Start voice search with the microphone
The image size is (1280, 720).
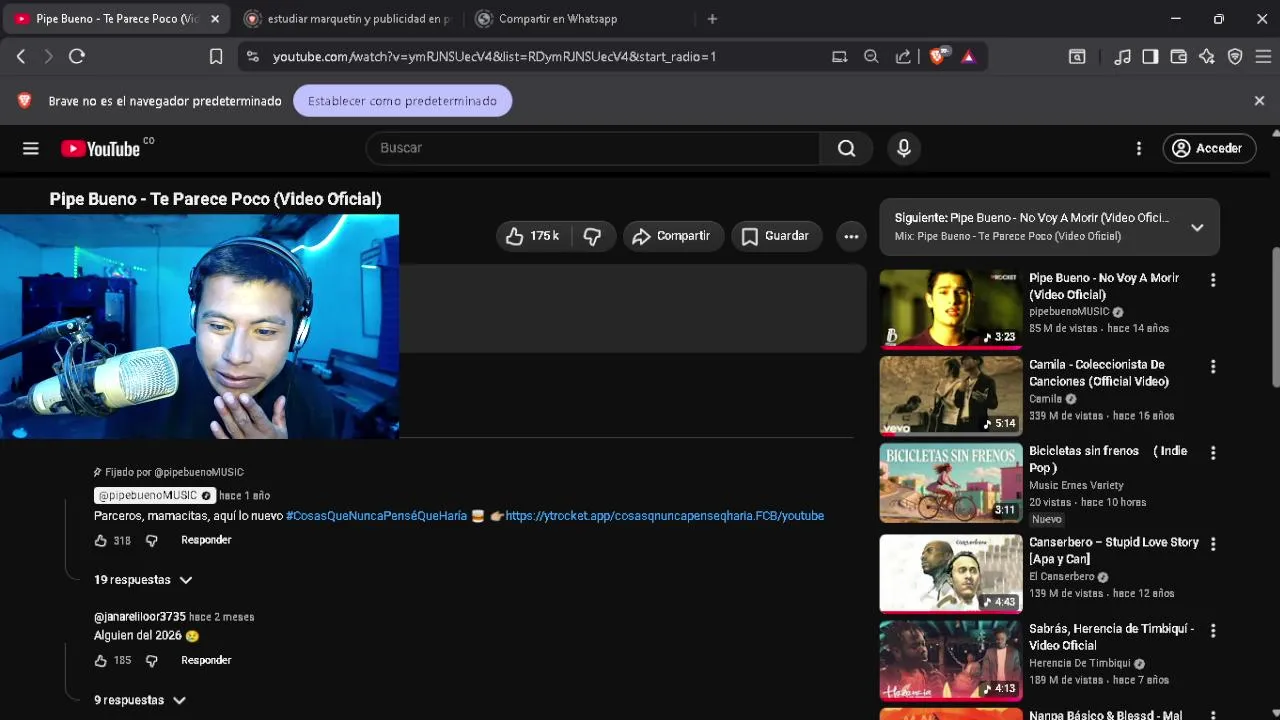(x=904, y=148)
